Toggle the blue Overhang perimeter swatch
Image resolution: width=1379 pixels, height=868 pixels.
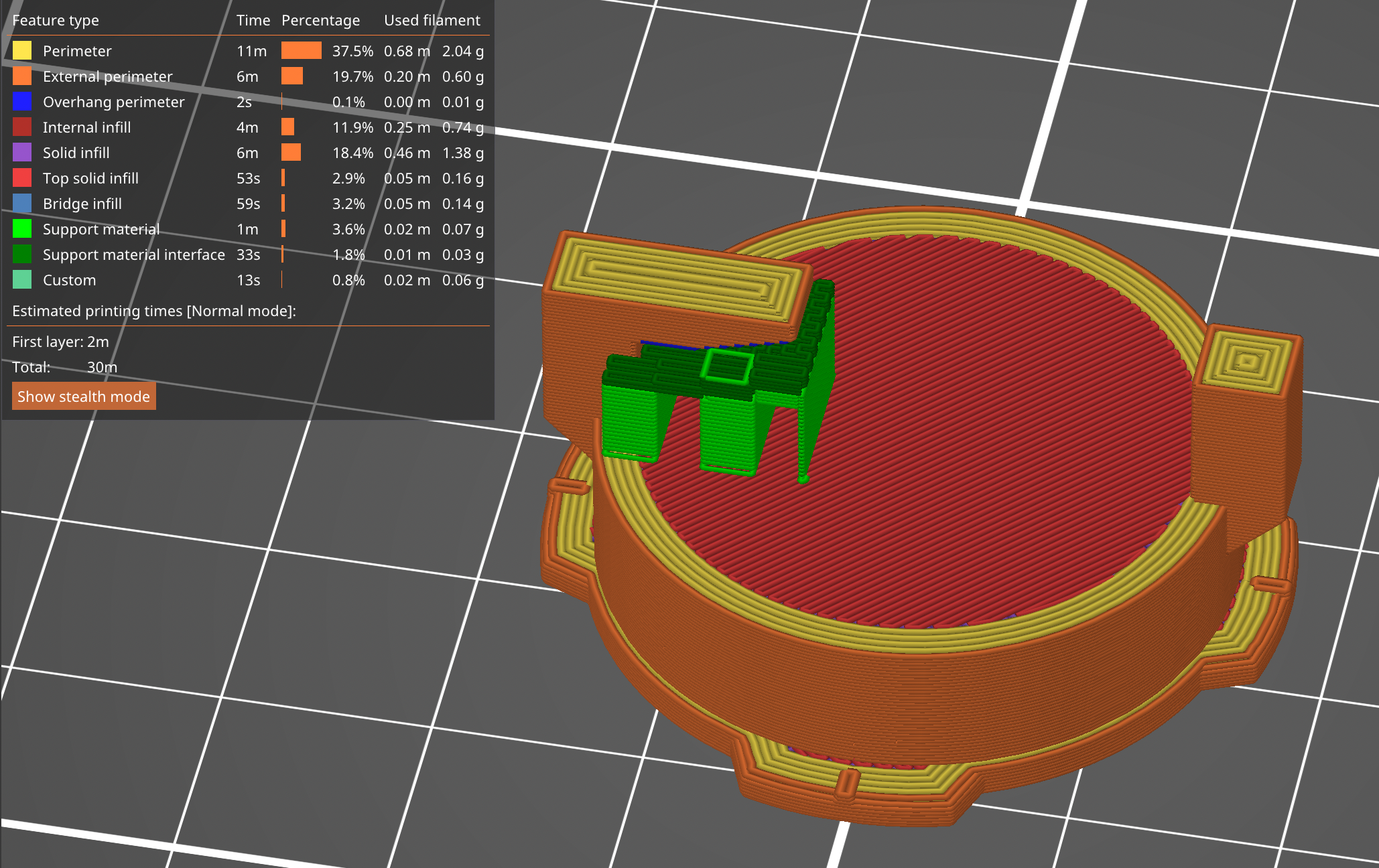click(x=22, y=102)
